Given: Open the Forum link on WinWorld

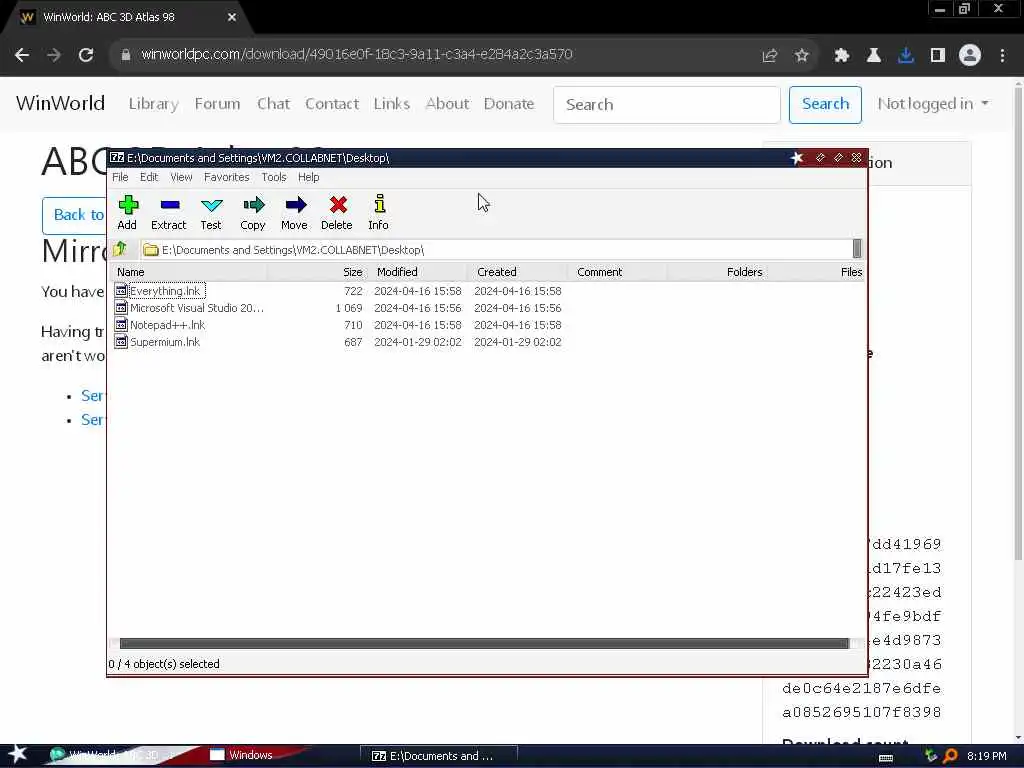Looking at the screenshot, I should point(217,104).
